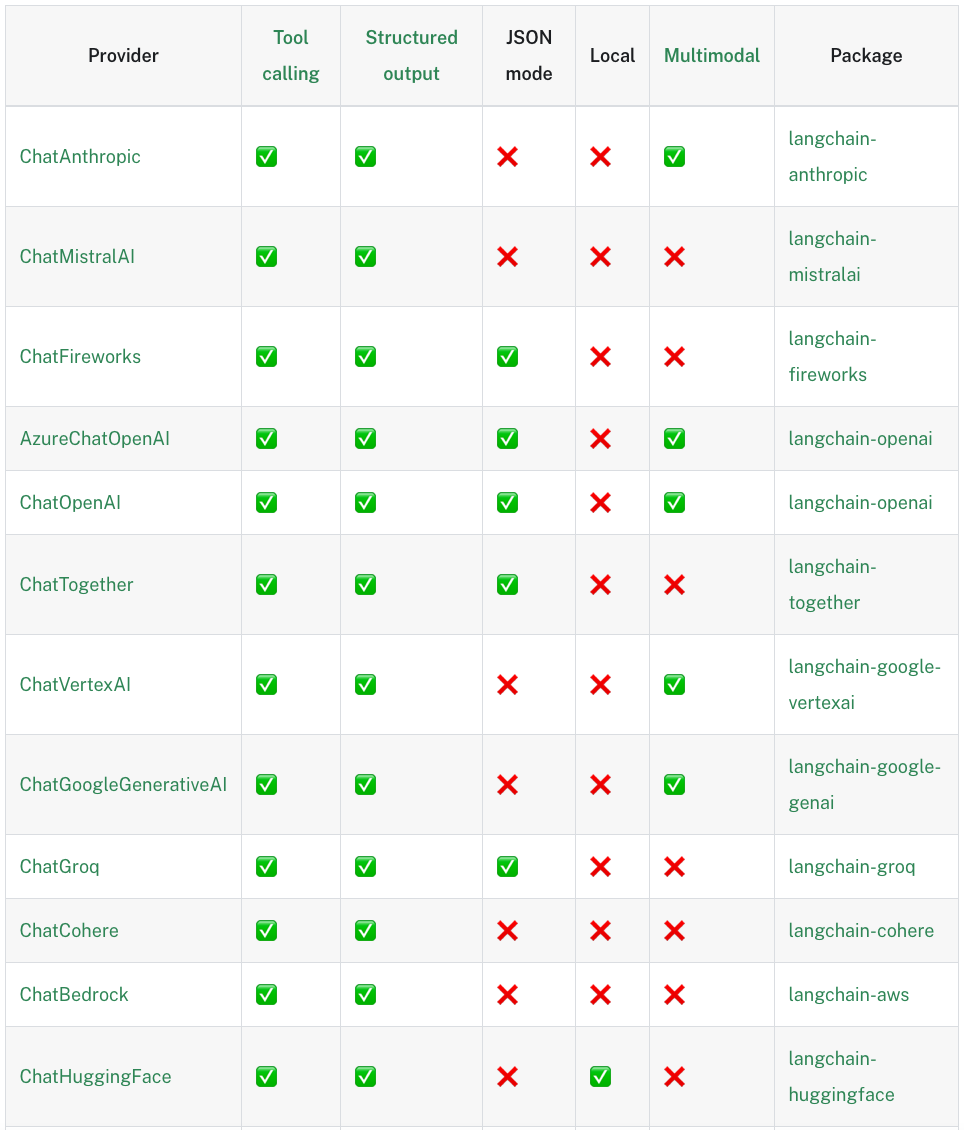Screen dimensions: 964x1130
Task: Open the ChatAnthropic provider link
Action: (80, 156)
